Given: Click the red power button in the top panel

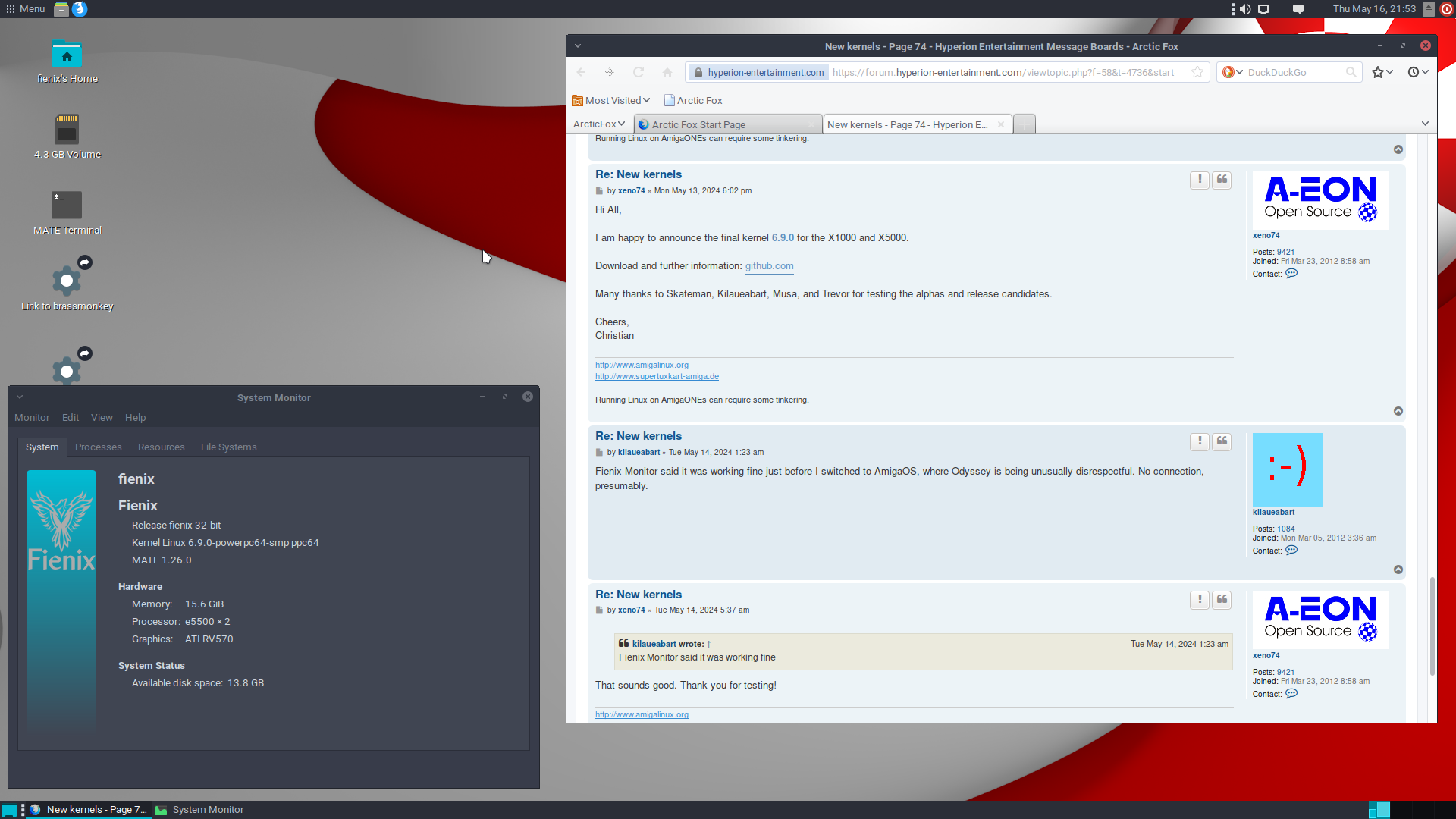Looking at the screenshot, I should click(1447, 9).
